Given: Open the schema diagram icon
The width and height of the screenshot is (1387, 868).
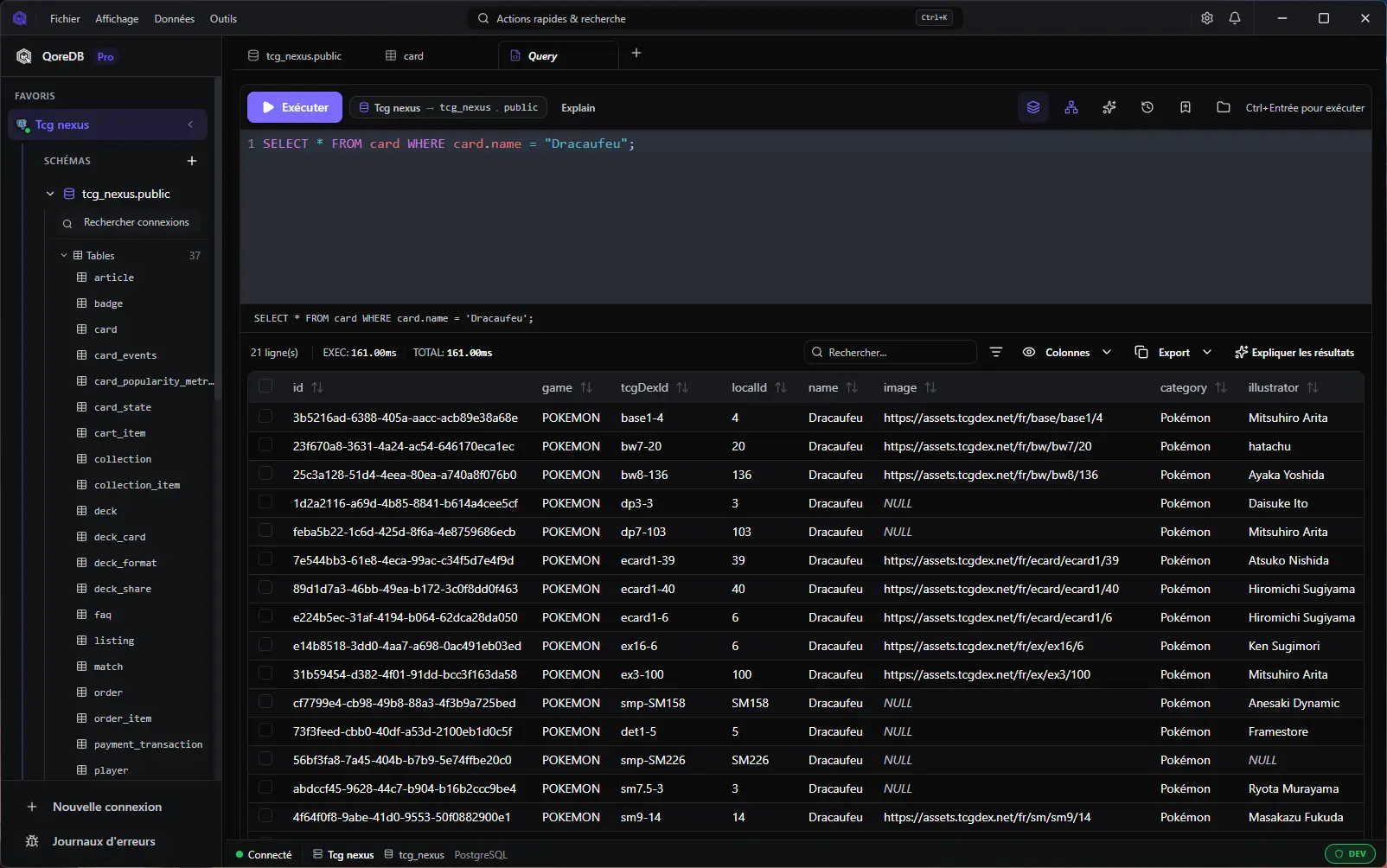Looking at the screenshot, I should 1071,107.
